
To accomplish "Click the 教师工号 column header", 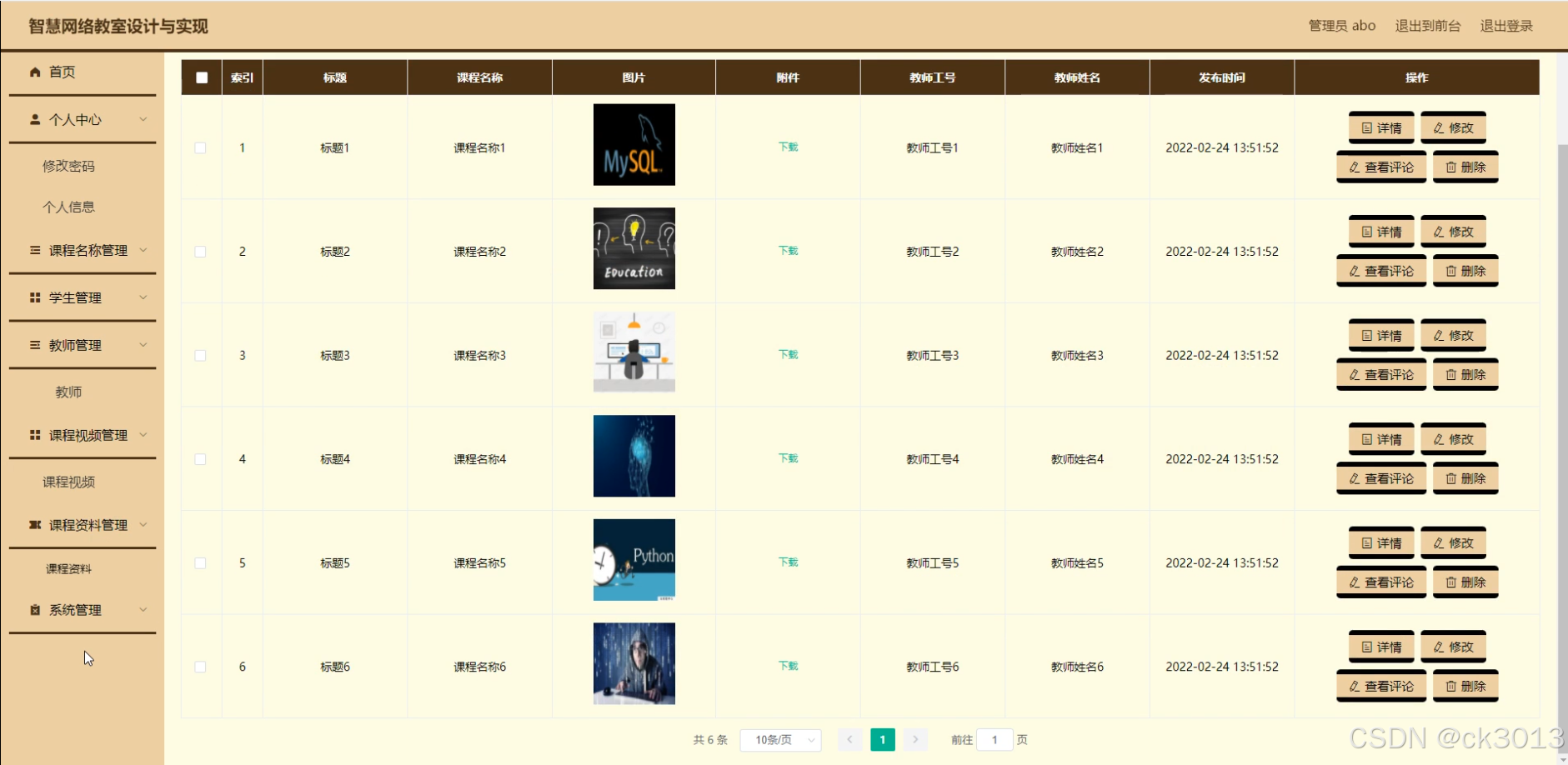I will 933,77.
